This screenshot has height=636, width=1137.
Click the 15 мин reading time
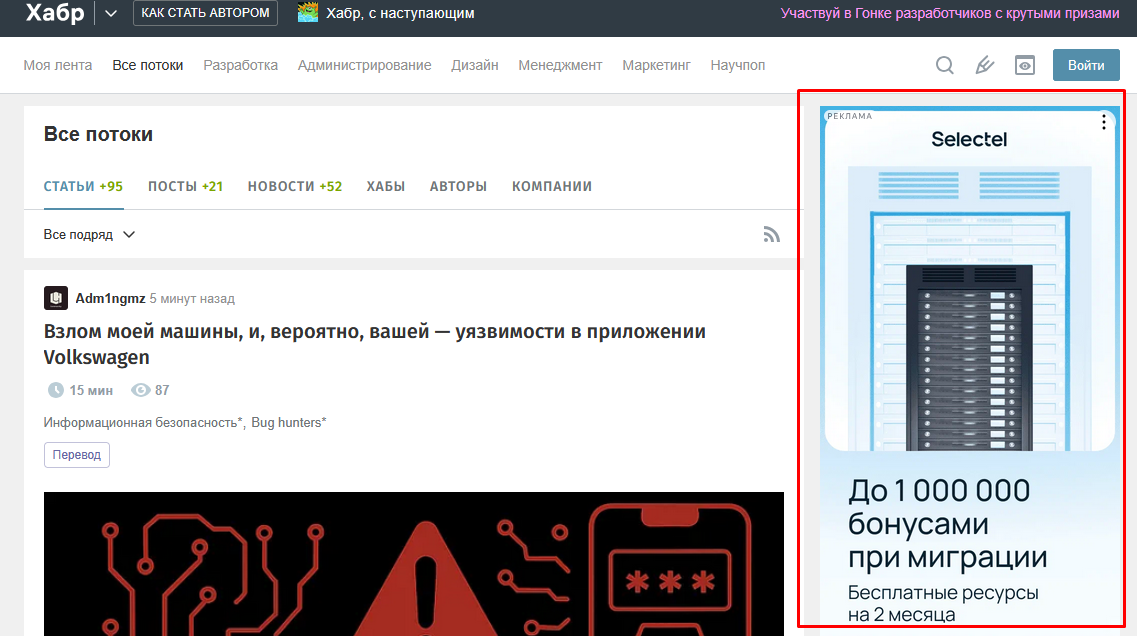[x=80, y=390]
